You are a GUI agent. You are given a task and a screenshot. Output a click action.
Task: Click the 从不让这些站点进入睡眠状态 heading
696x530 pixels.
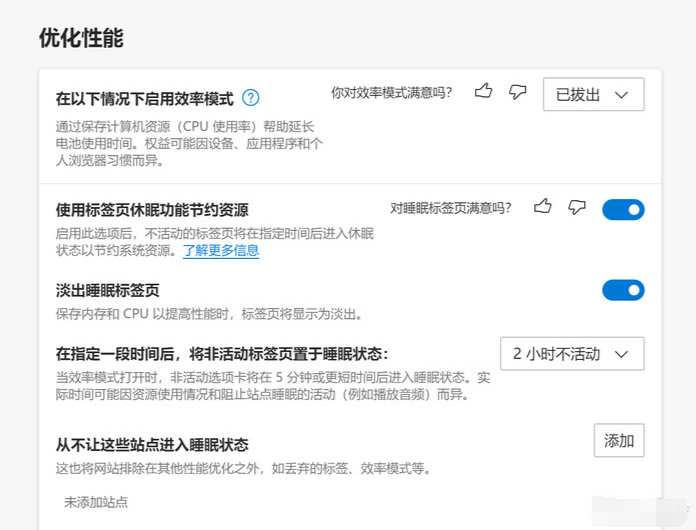coord(152,444)
